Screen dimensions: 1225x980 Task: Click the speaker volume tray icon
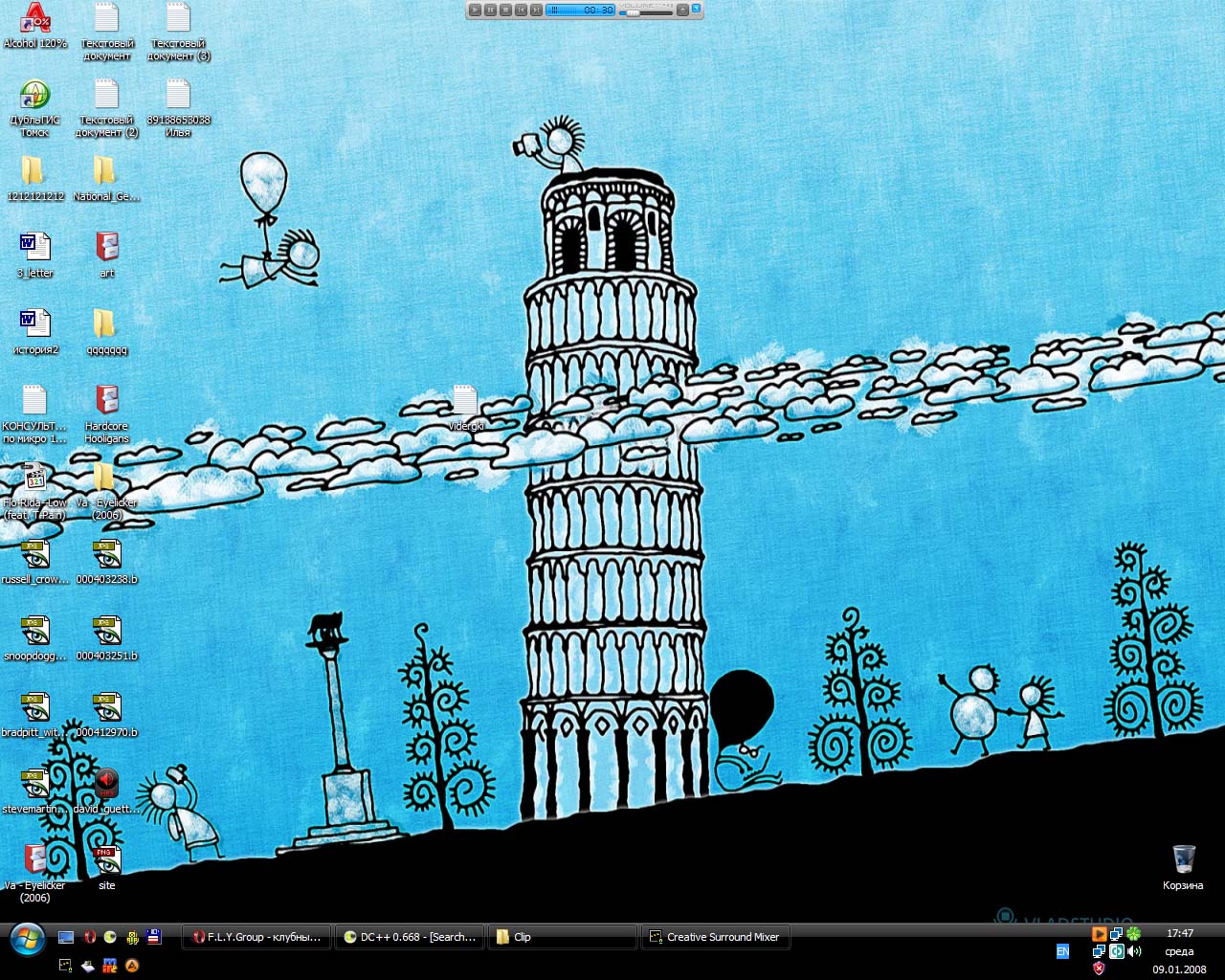1134,951
